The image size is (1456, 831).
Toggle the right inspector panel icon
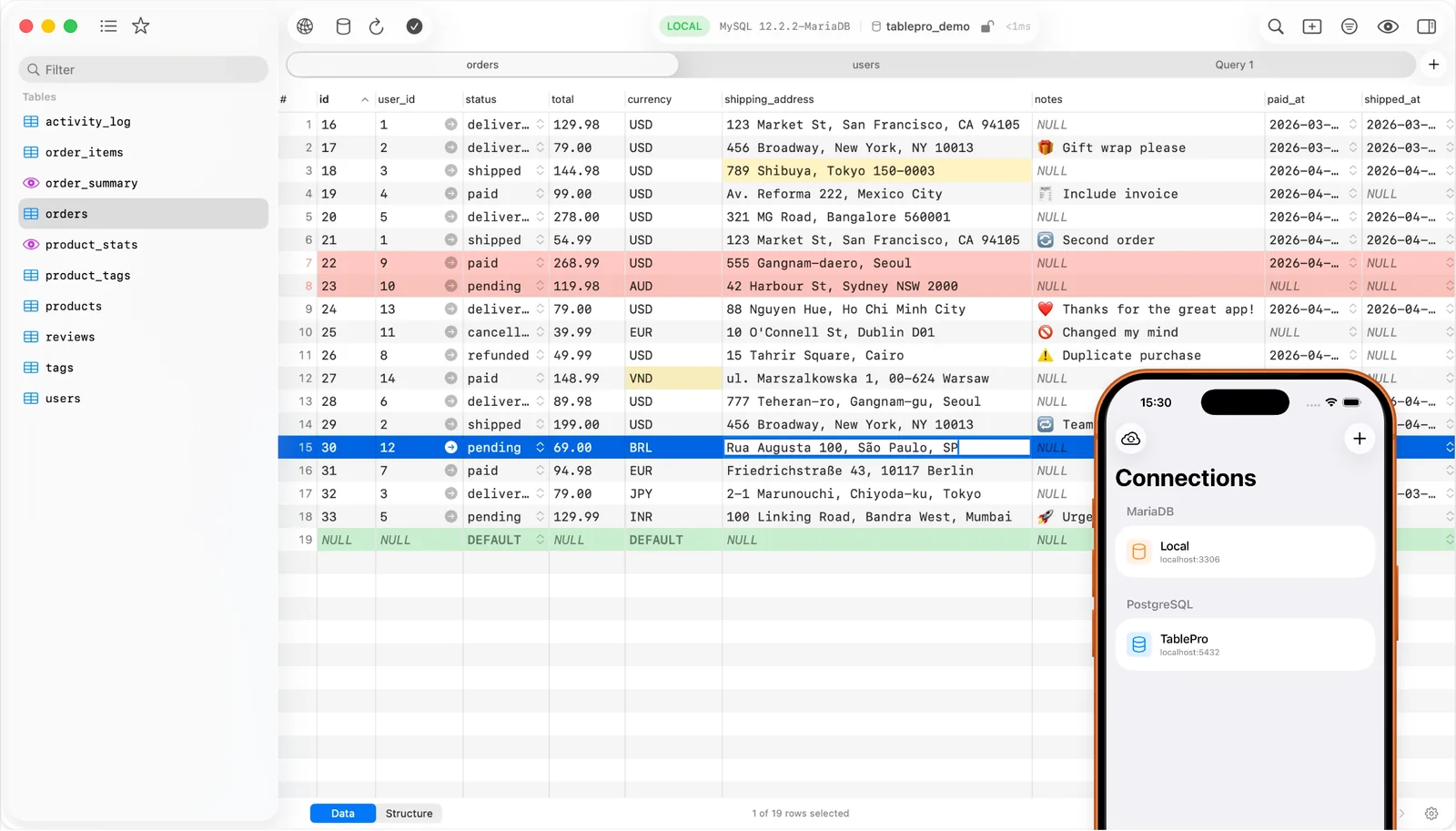click(1427, 26)
